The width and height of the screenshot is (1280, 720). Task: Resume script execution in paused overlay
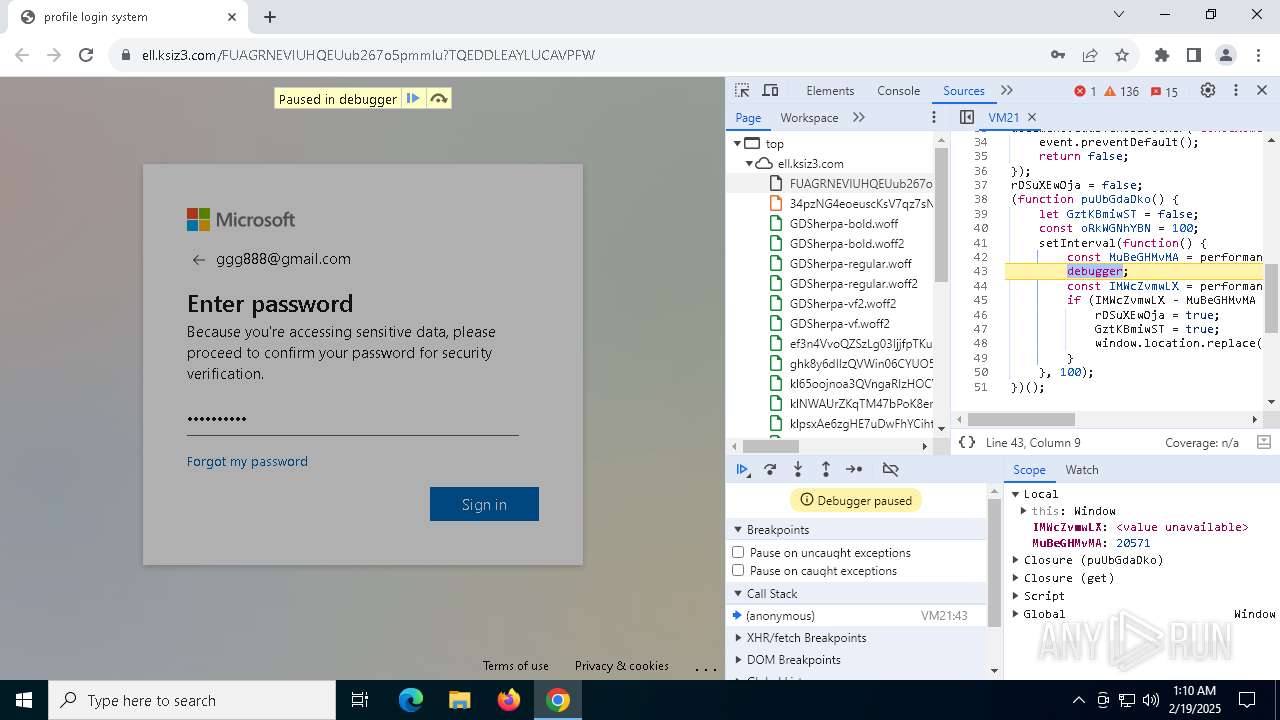point(413,99)
